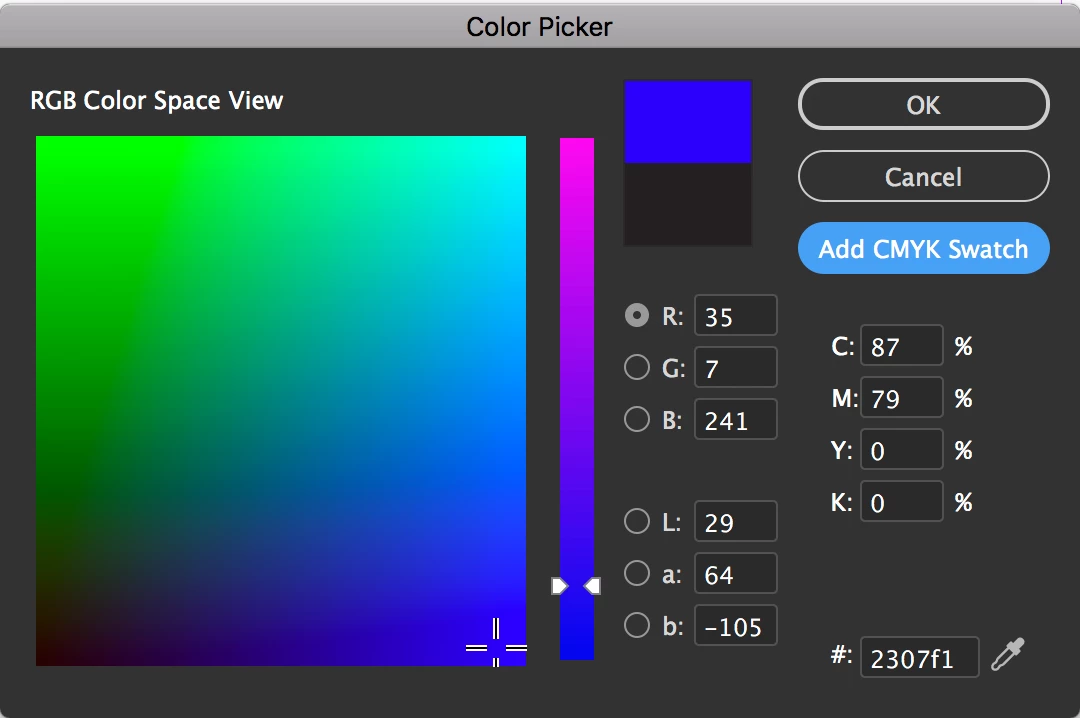The image size is (1080, 718).
Task: Choose the Lab 'b' radio button
Action: click(x=636, y=626)
